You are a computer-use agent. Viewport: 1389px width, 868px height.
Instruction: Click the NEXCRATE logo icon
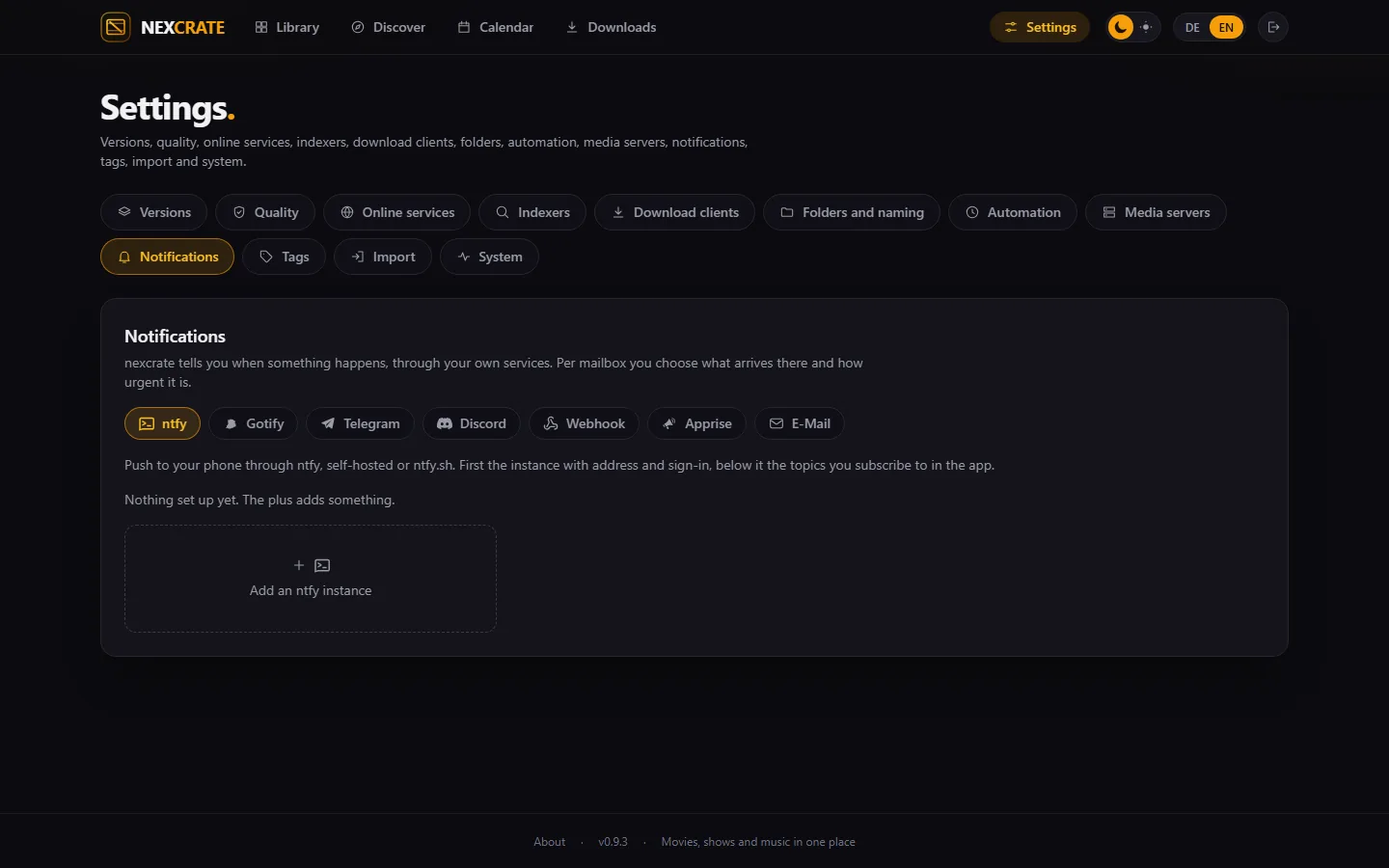coord(116,27)
